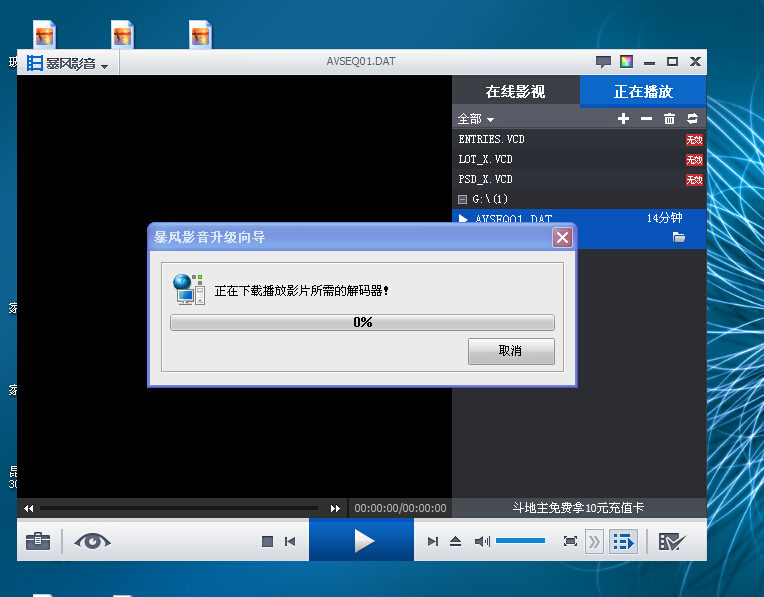764x597 pixels.
Task: Click the 无效 badge beside ENTRIES.VCD
Action: click(694, 140)
